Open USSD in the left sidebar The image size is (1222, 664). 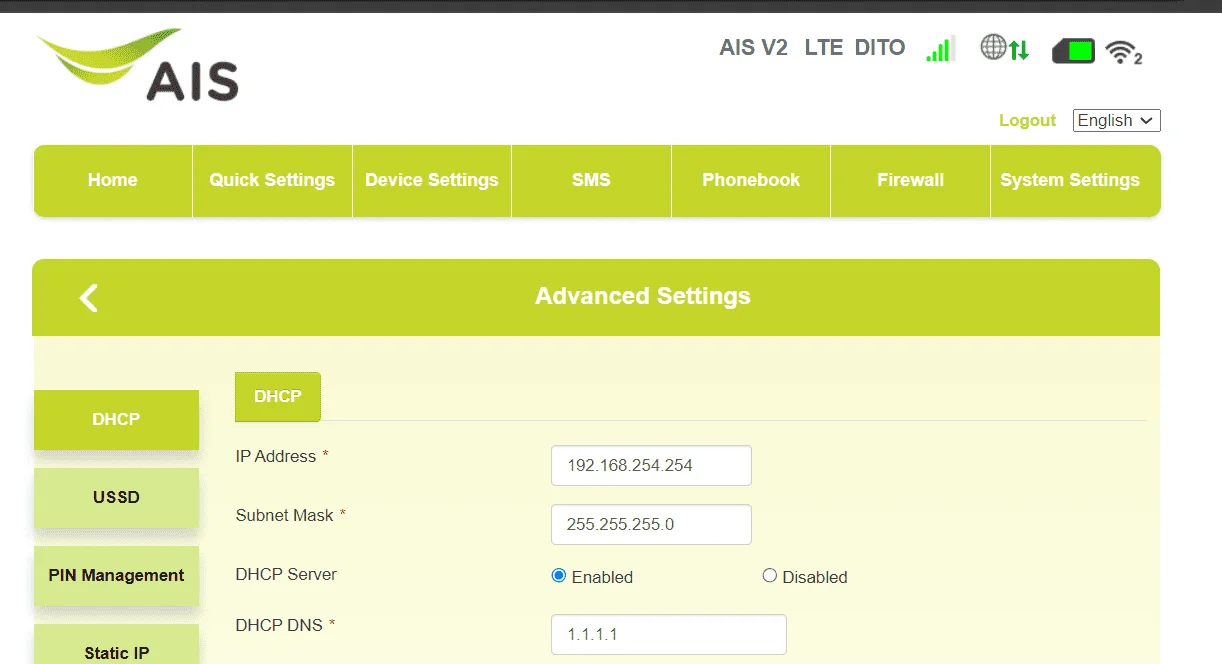coord(116,498)
